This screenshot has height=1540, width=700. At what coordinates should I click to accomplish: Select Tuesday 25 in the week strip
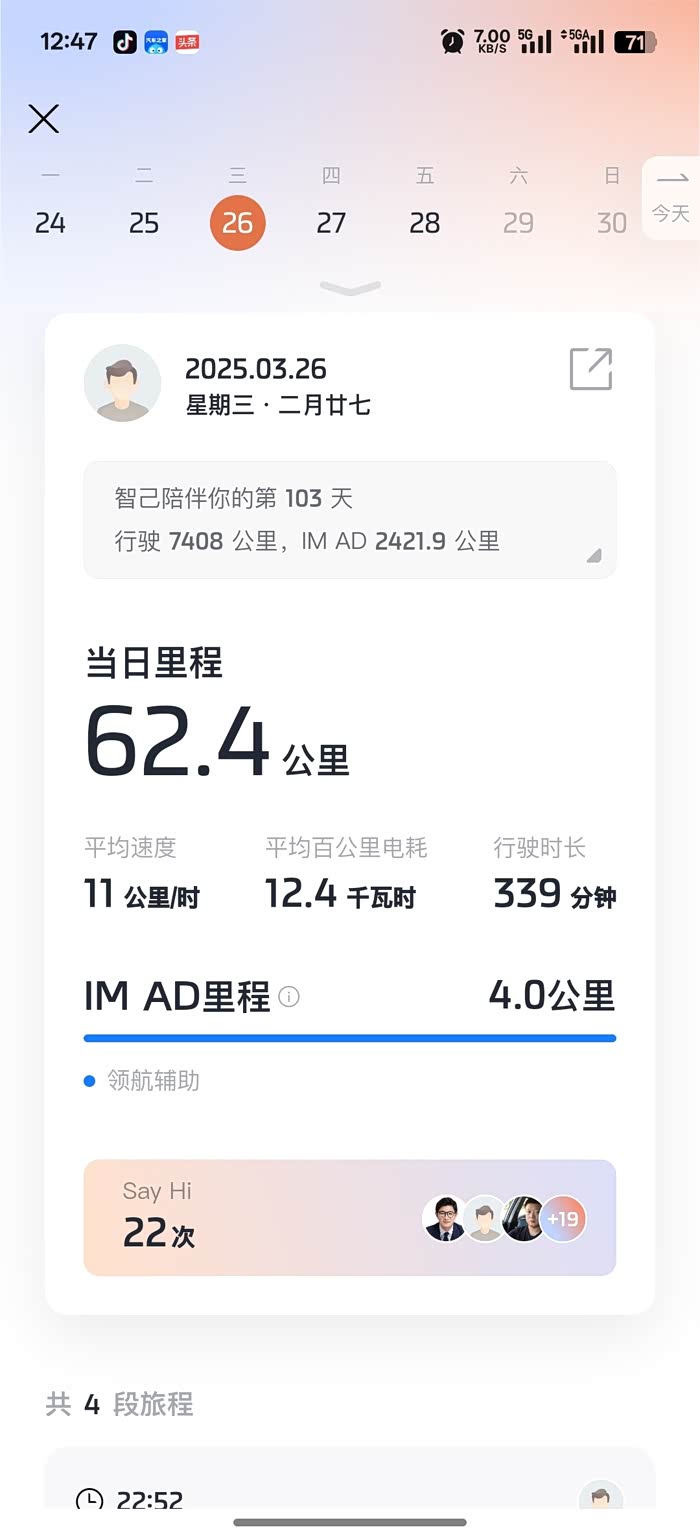pyautogui.click(x=144, y=222)
